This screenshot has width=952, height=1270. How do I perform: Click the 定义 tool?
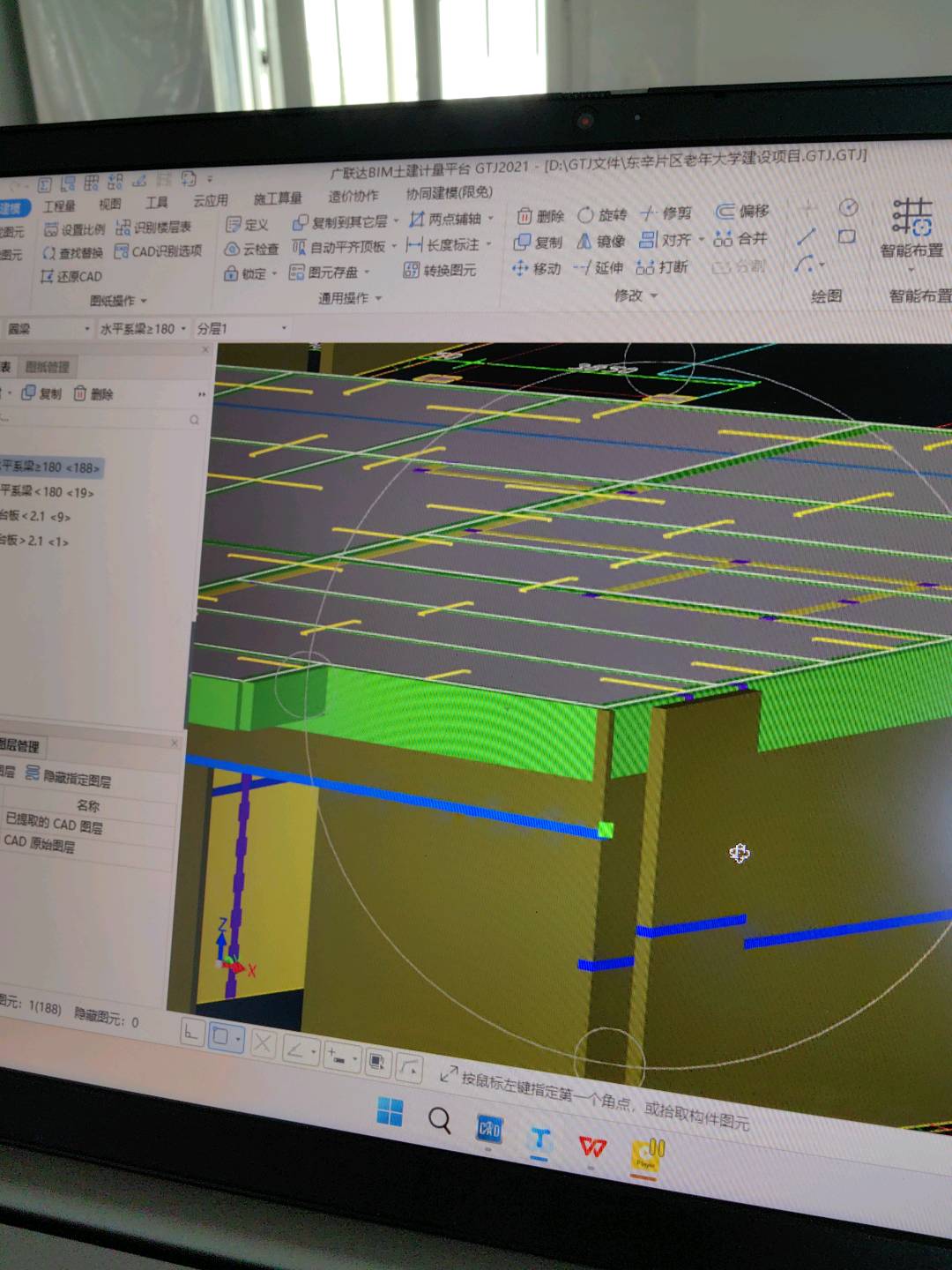click(248, 225)
